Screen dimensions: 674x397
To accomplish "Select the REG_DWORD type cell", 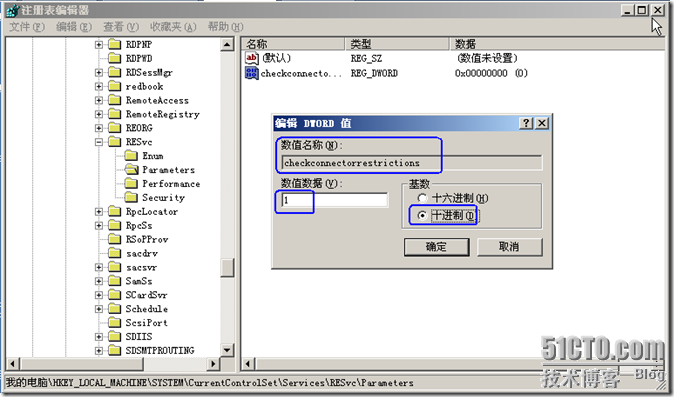I will click(x=374, y=73).
